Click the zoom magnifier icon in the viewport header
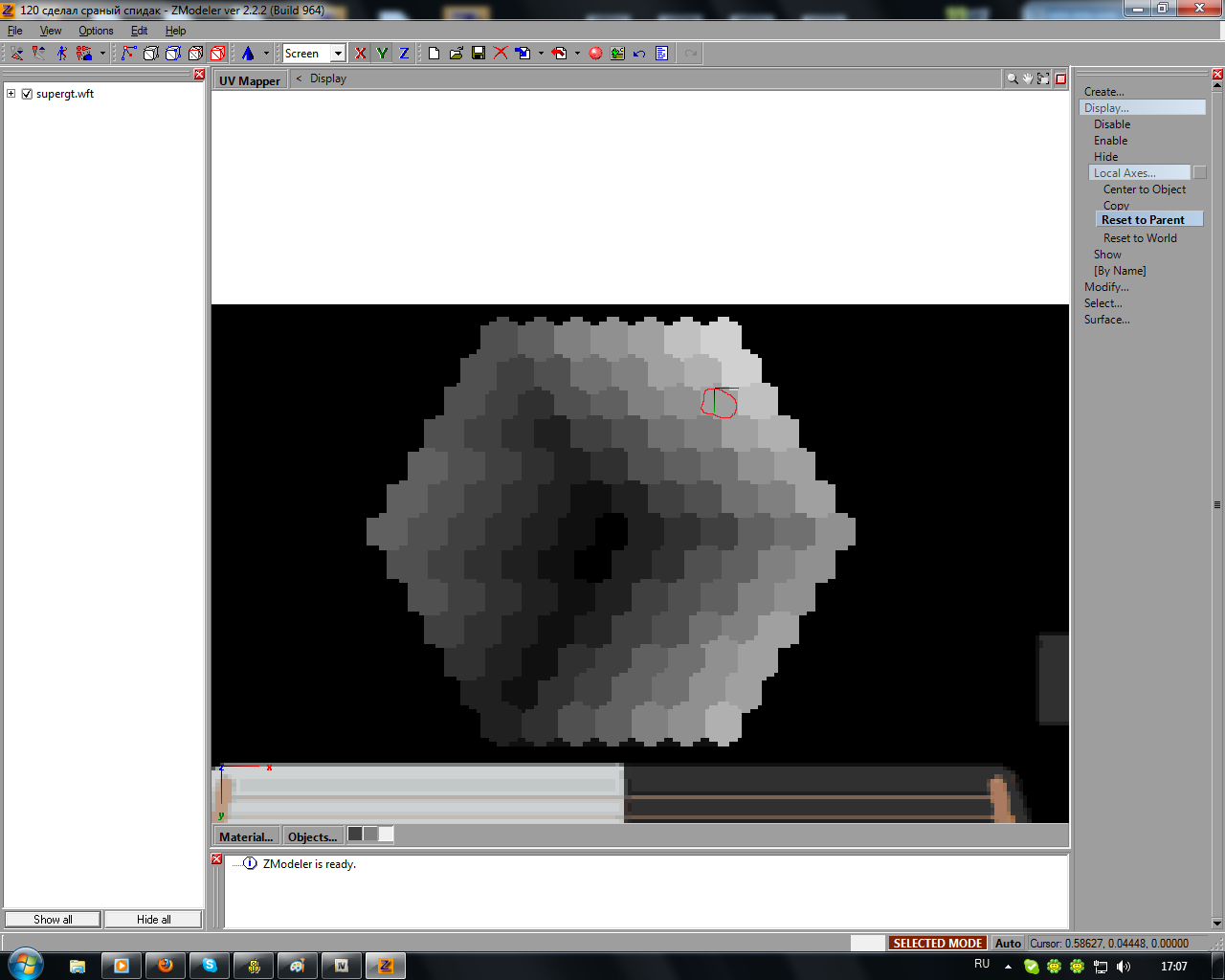 click(x=1012, y=79)
